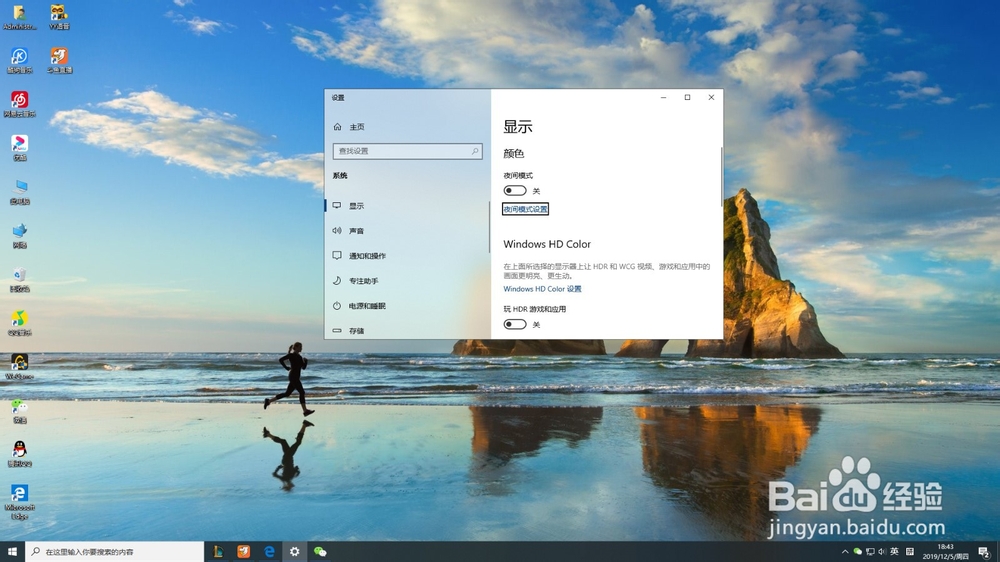Select 专注助手 in the sidebar

pyautogui.click(x=407, y=281)
